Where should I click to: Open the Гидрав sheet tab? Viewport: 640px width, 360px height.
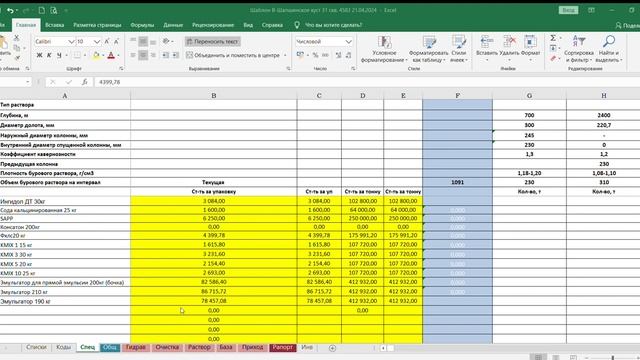(136, 347)
